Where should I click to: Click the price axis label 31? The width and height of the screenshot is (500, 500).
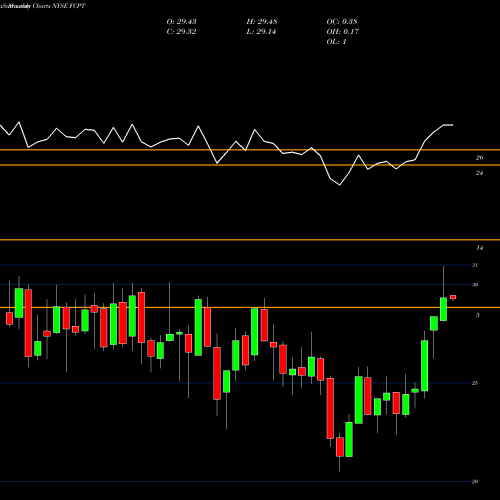click(x=475, y=265)
